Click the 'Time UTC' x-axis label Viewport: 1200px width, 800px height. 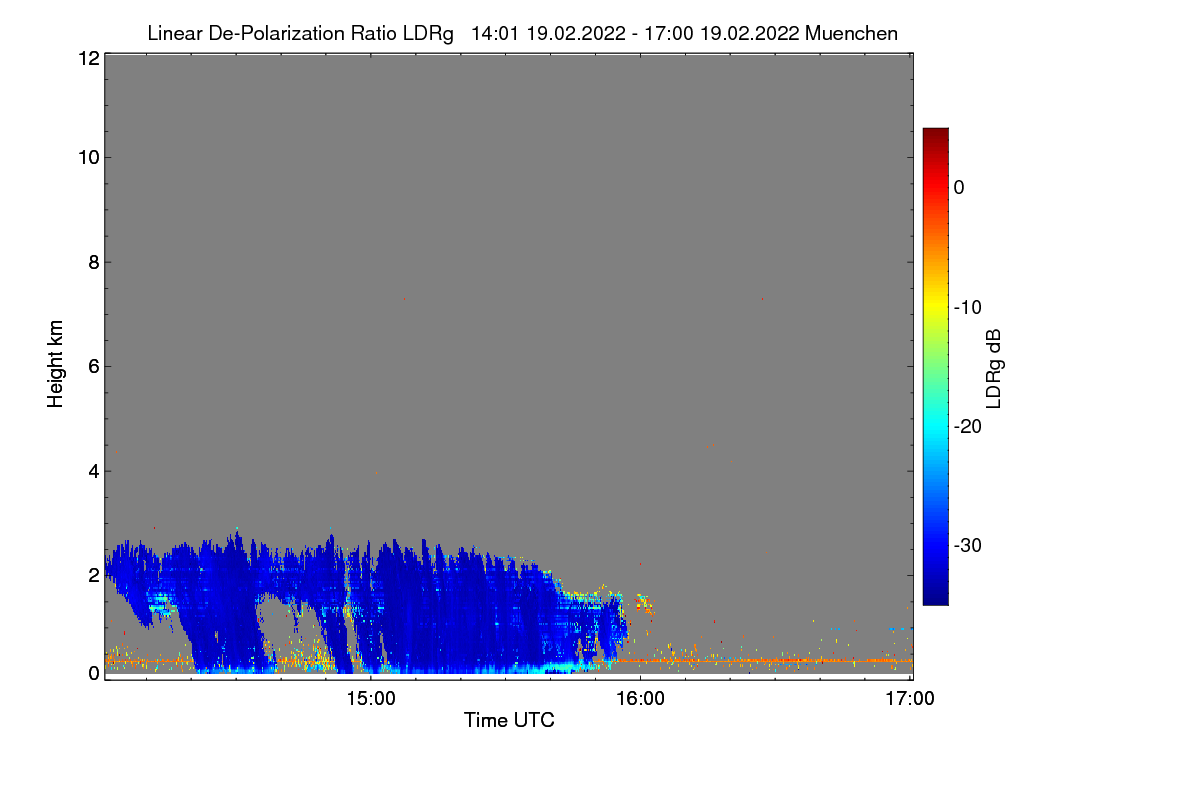coord(509,720)
